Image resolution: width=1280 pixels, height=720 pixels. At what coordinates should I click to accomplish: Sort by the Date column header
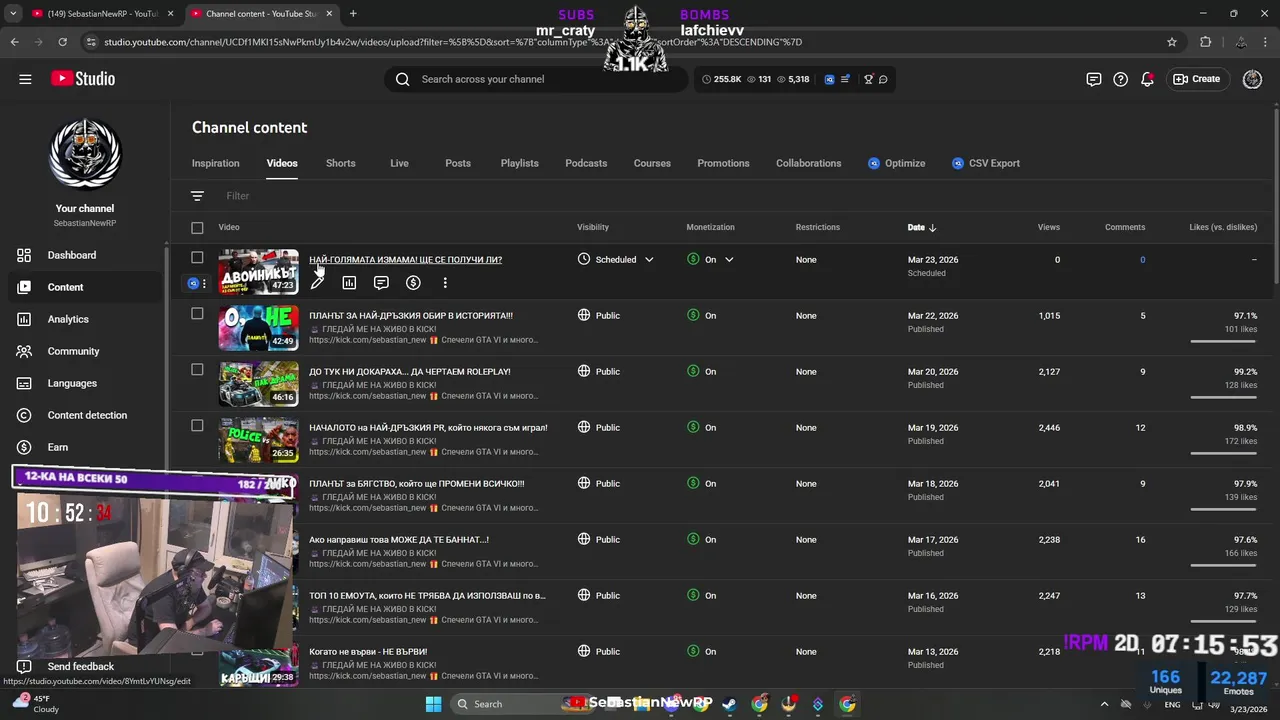pyautogui.click(x=922, y=228)
